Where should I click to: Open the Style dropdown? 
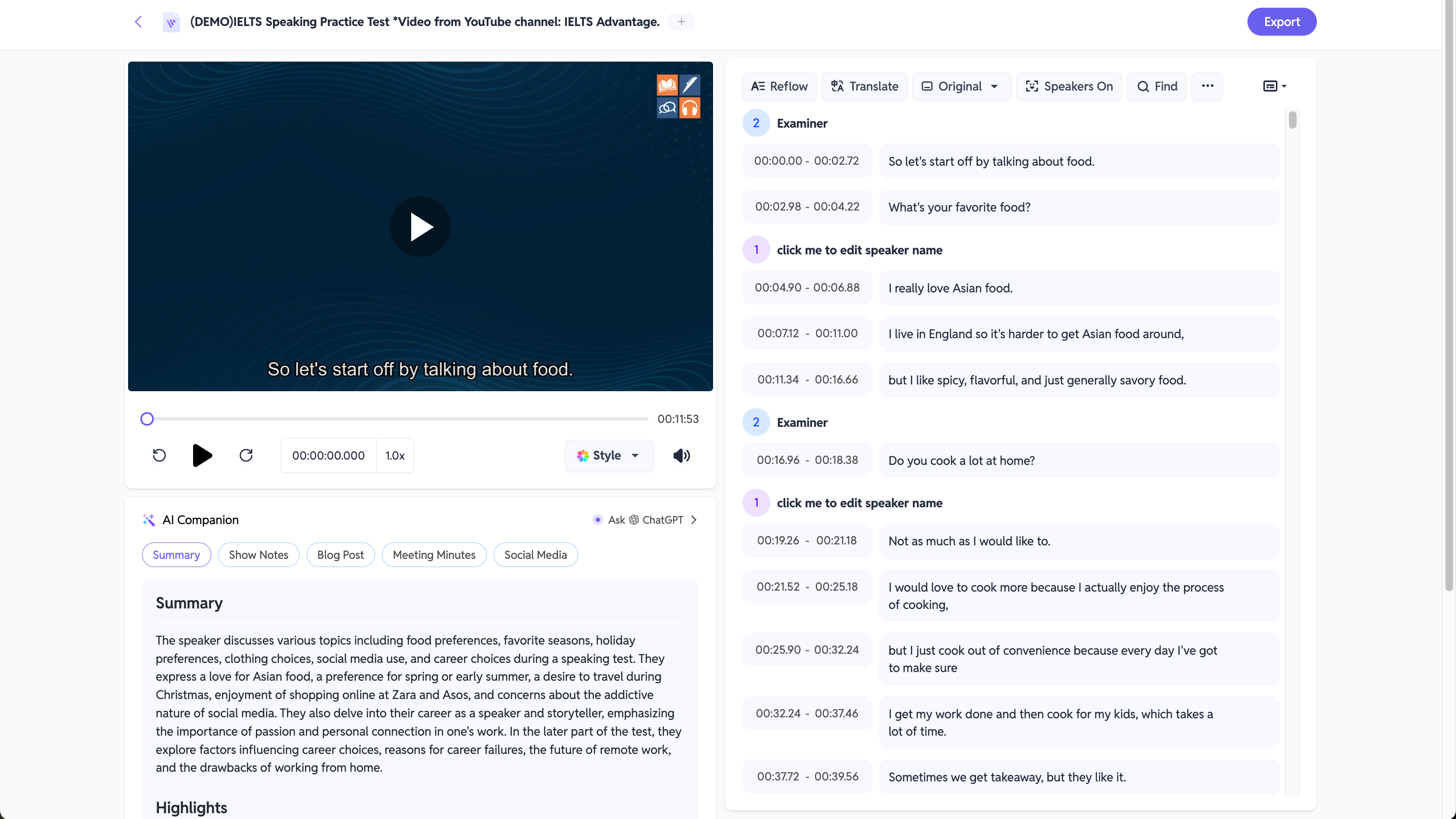(x=609, y=455)
